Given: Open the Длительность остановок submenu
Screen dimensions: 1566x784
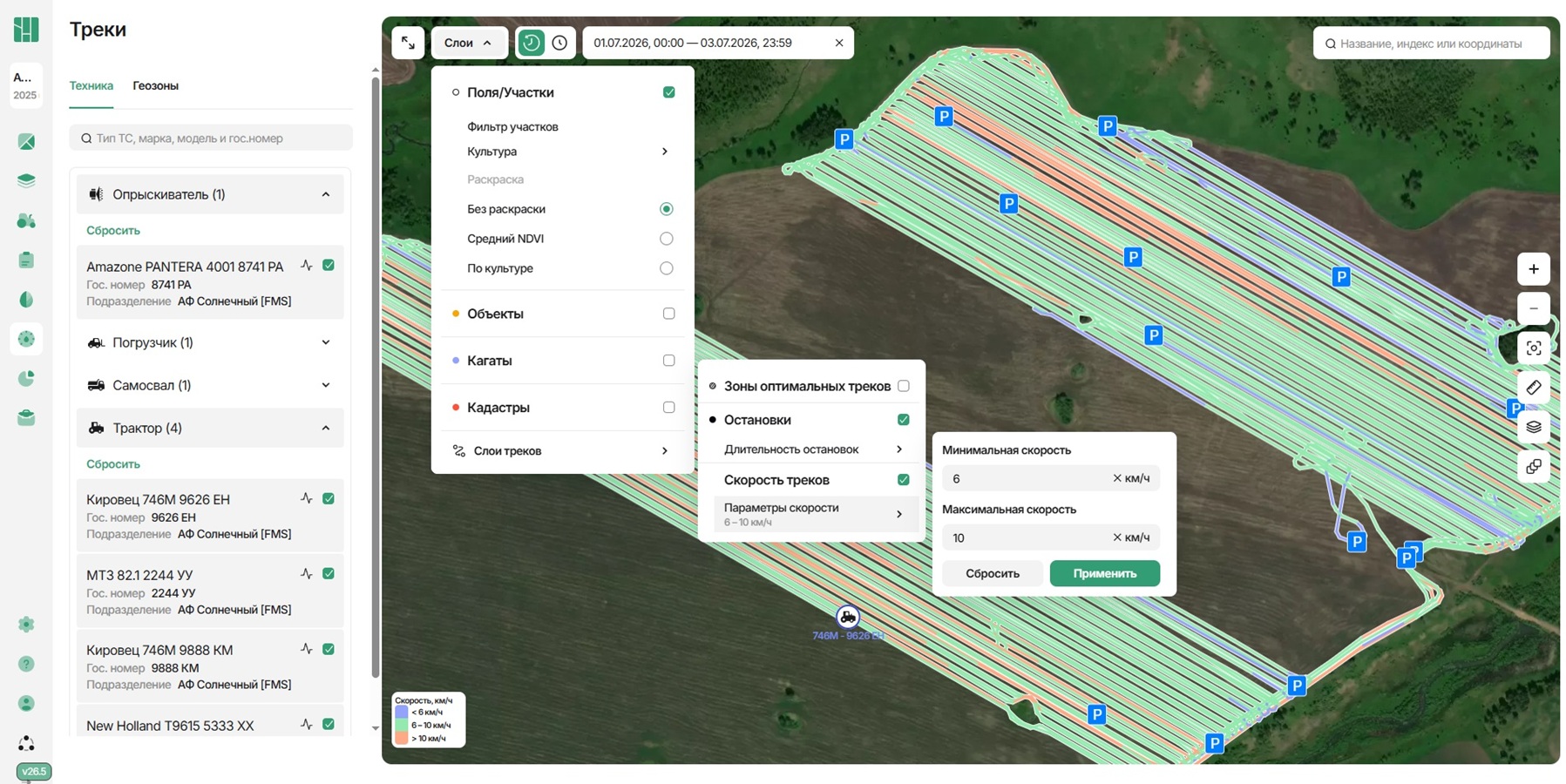Looking at the screenshot, I should point(813,449).
